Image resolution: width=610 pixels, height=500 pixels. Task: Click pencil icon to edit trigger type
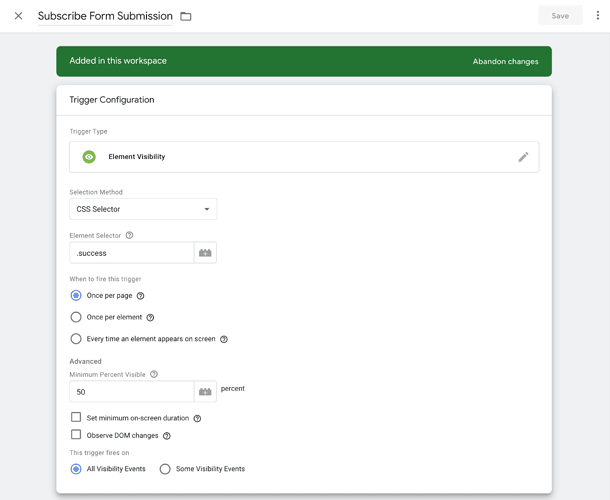(x=523, y=157)
